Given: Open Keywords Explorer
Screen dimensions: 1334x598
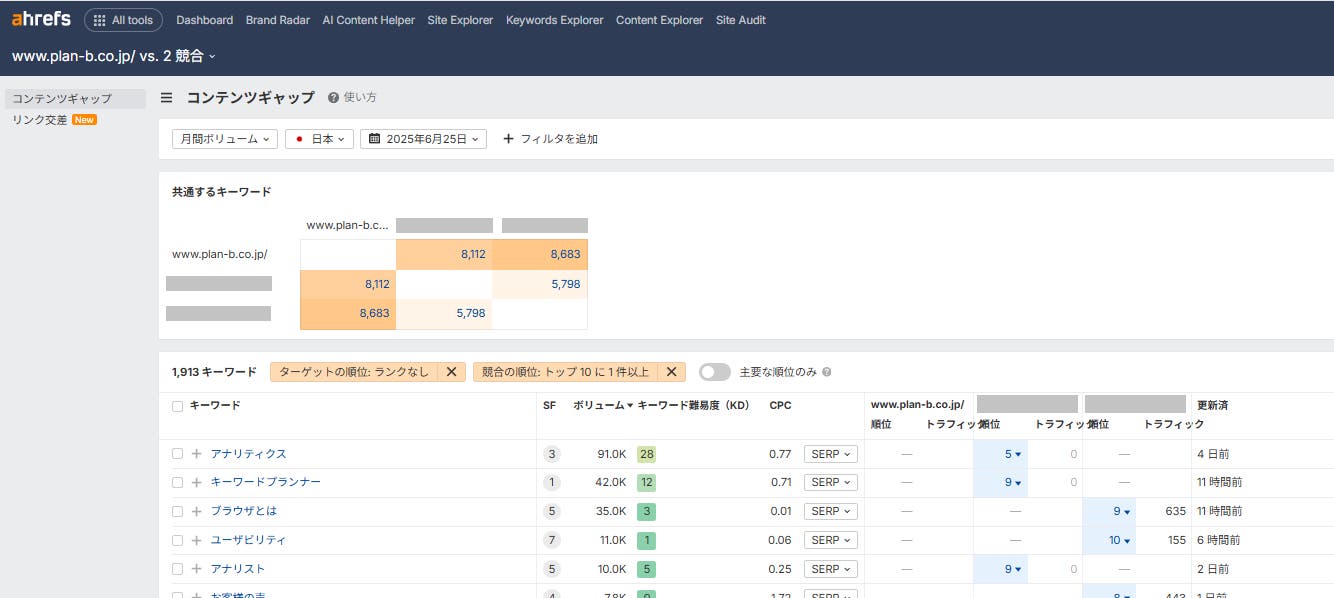Looking at the screenshot, I should 555,20.
